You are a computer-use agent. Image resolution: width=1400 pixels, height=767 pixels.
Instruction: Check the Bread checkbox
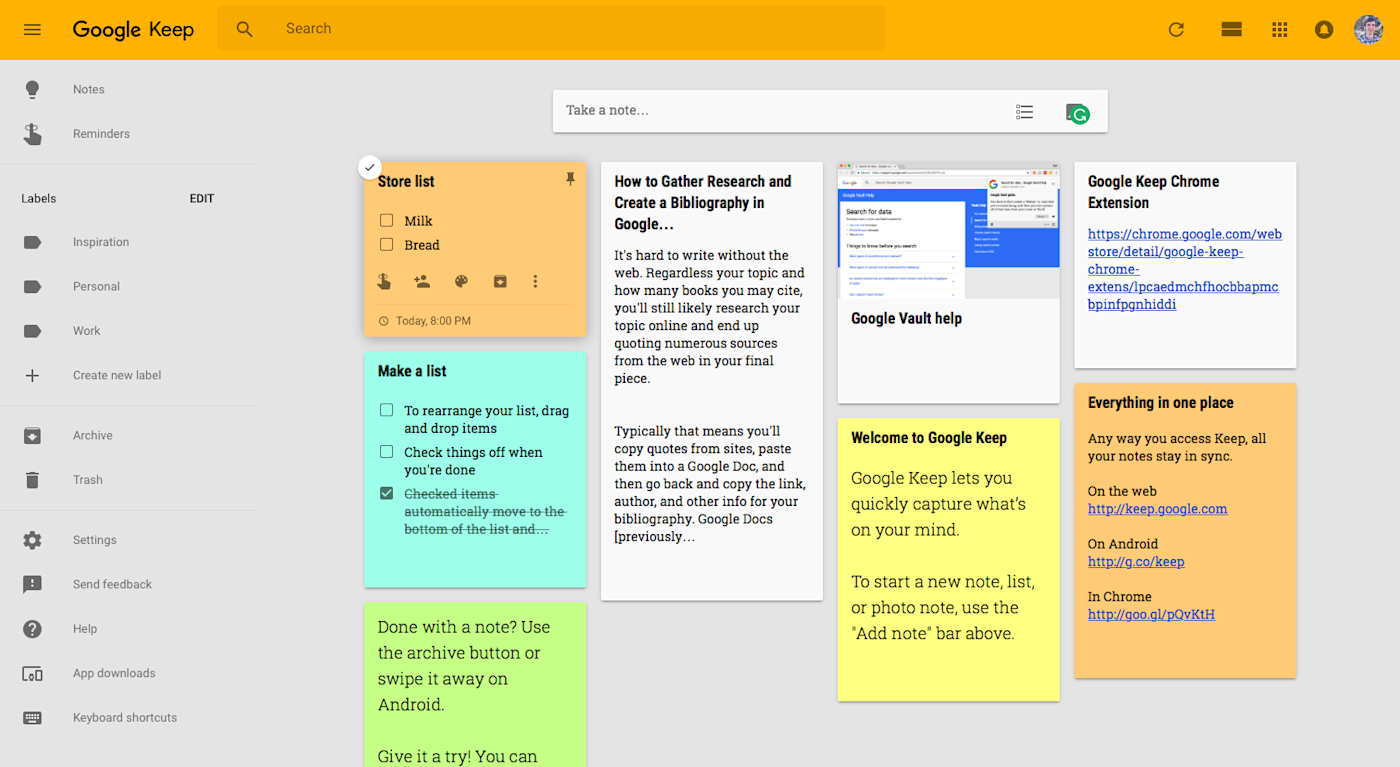[386, 244]
